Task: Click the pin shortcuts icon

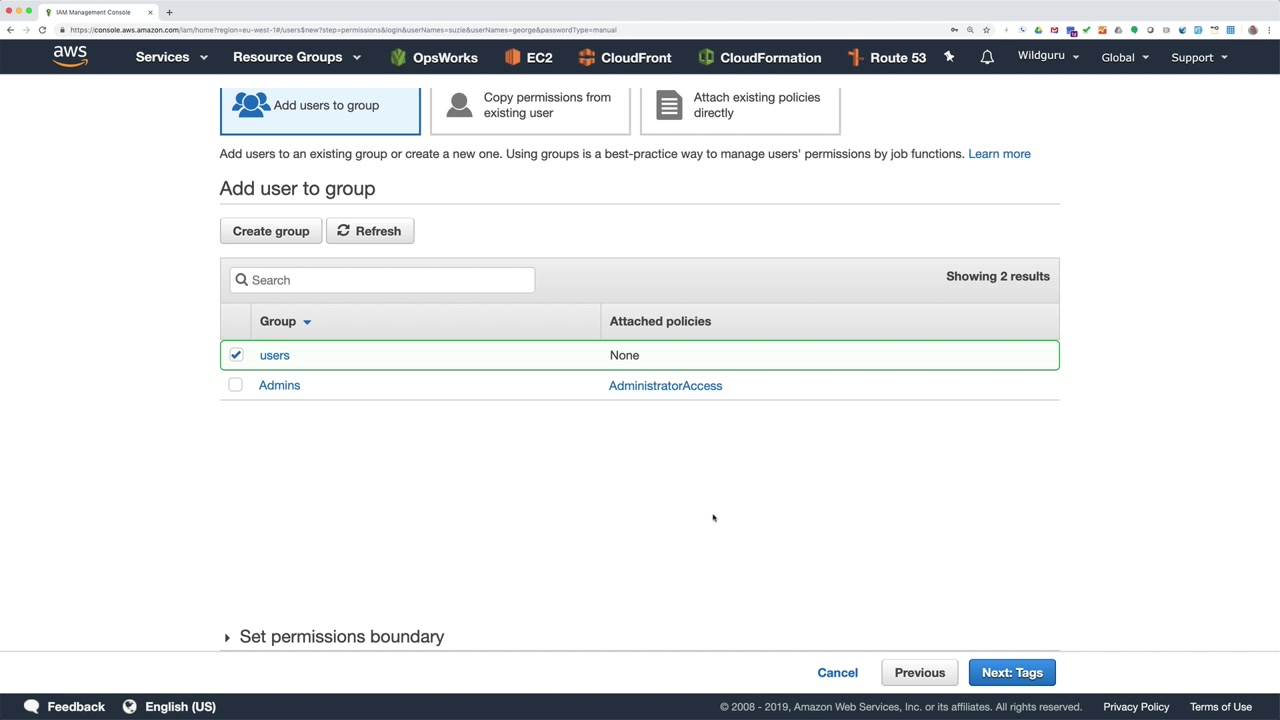Action: click(949, 57)
